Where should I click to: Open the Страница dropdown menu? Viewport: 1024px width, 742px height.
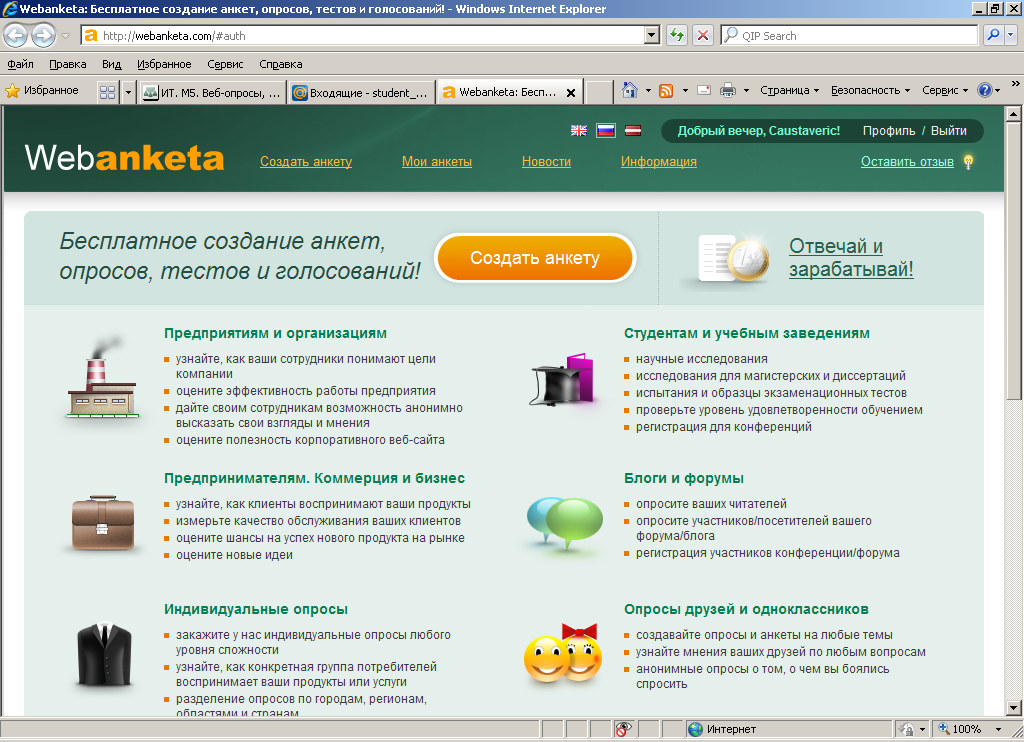[x=789, y=91]
